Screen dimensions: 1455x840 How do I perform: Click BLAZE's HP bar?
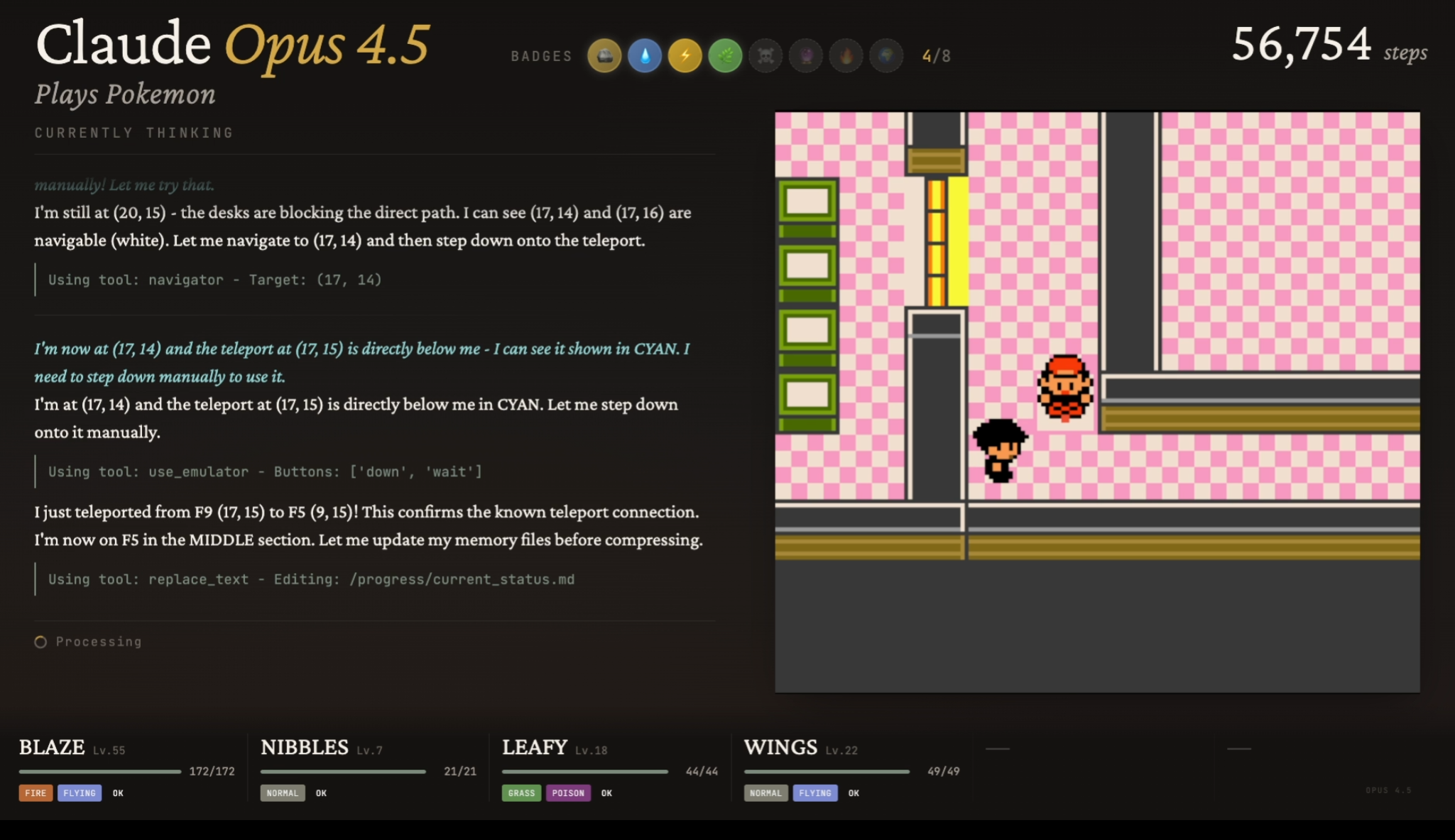point(100,771)
